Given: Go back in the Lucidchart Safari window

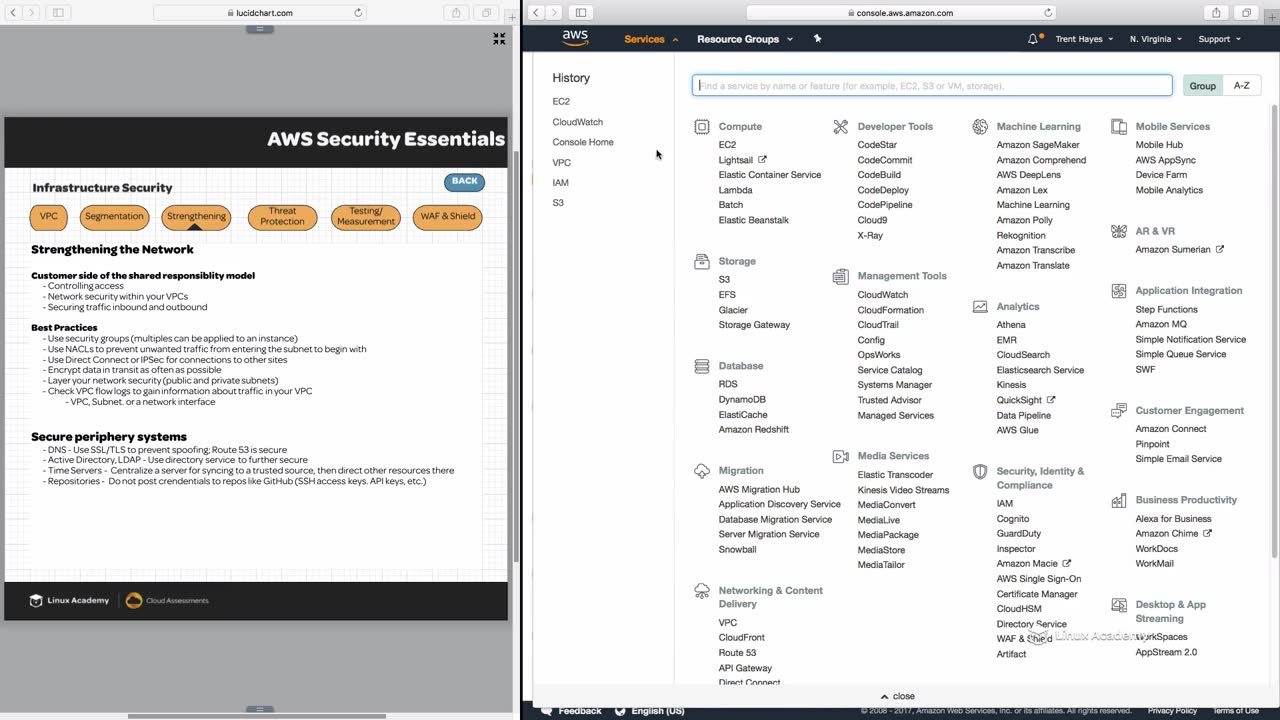Looking at the screenshot, I should [13, 13].
